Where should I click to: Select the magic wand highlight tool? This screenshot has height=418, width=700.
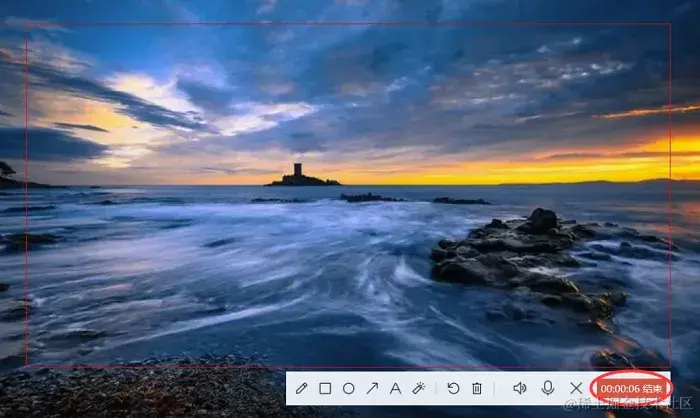tap(419, 388)
